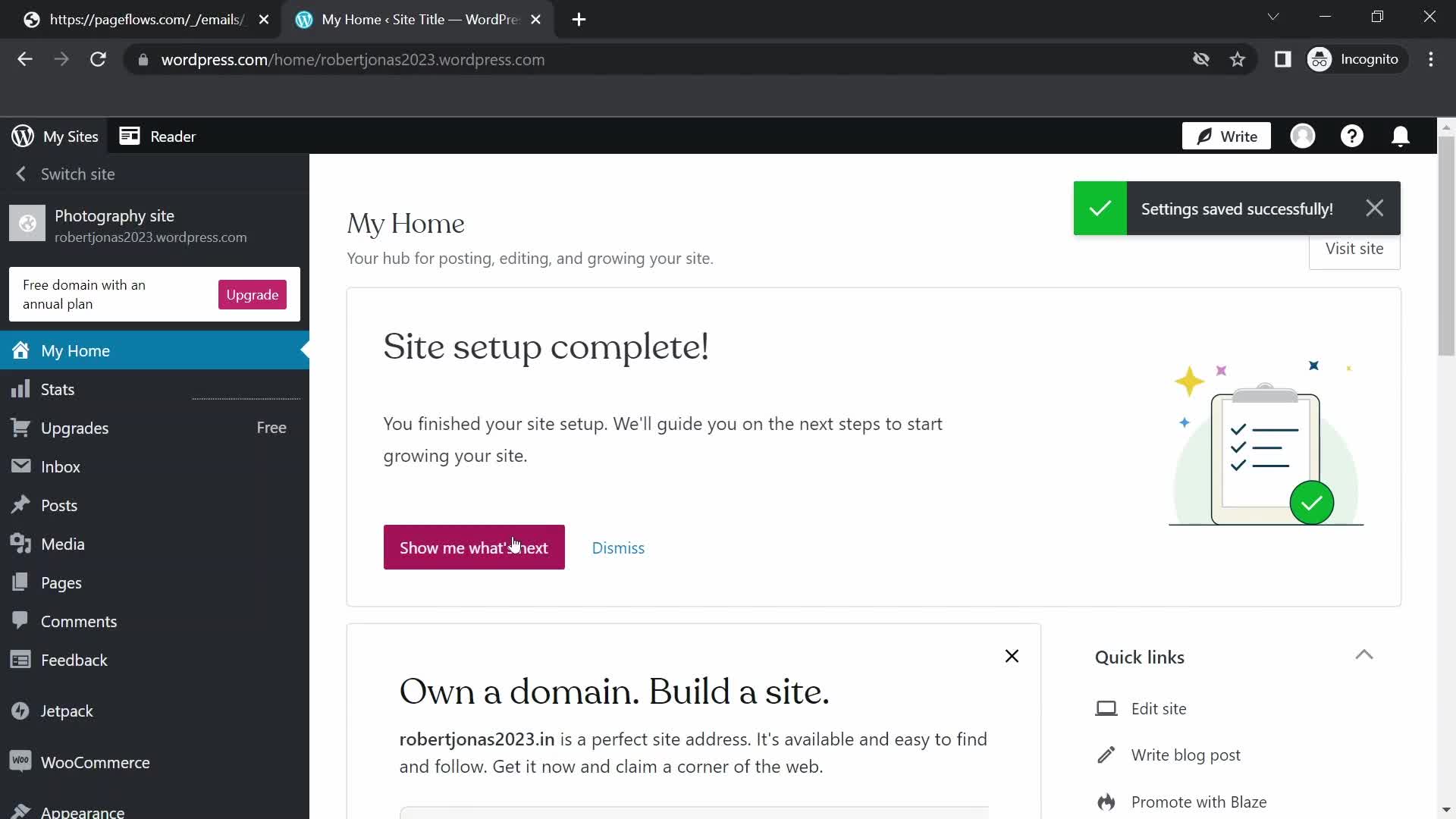Click Show me what's next button
The width and height of the screenshot is (1456, 819).
tap(474, 547)
